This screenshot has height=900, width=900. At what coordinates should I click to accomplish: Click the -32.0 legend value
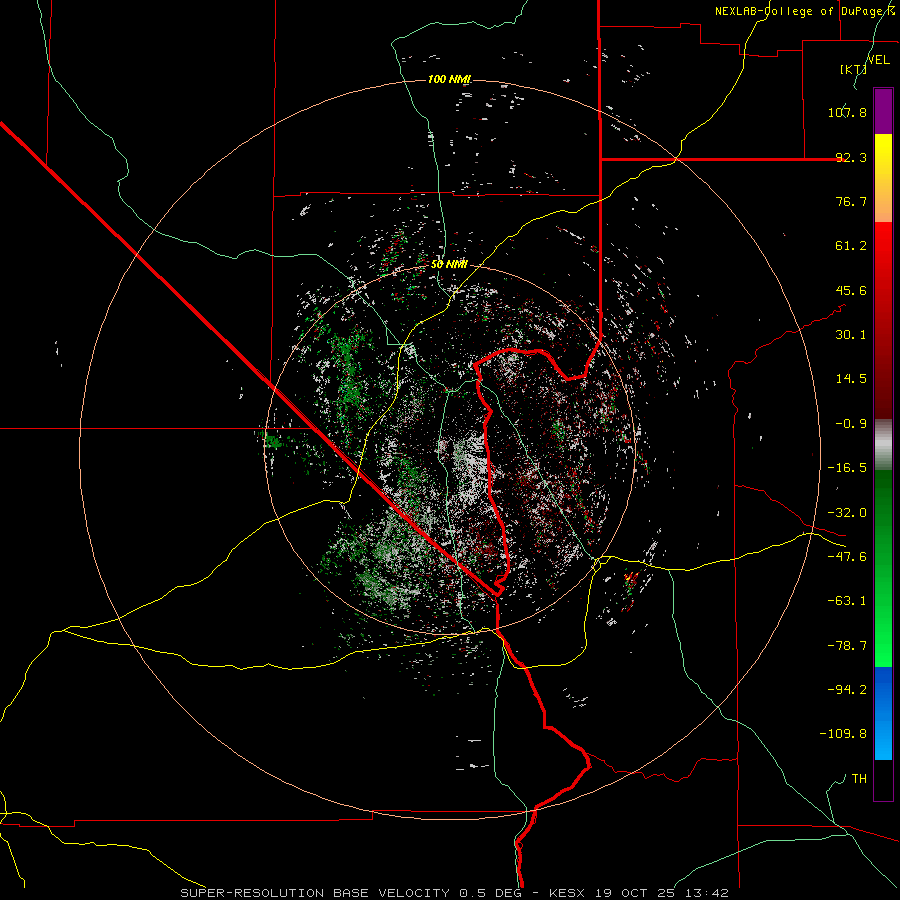(847, 513)
